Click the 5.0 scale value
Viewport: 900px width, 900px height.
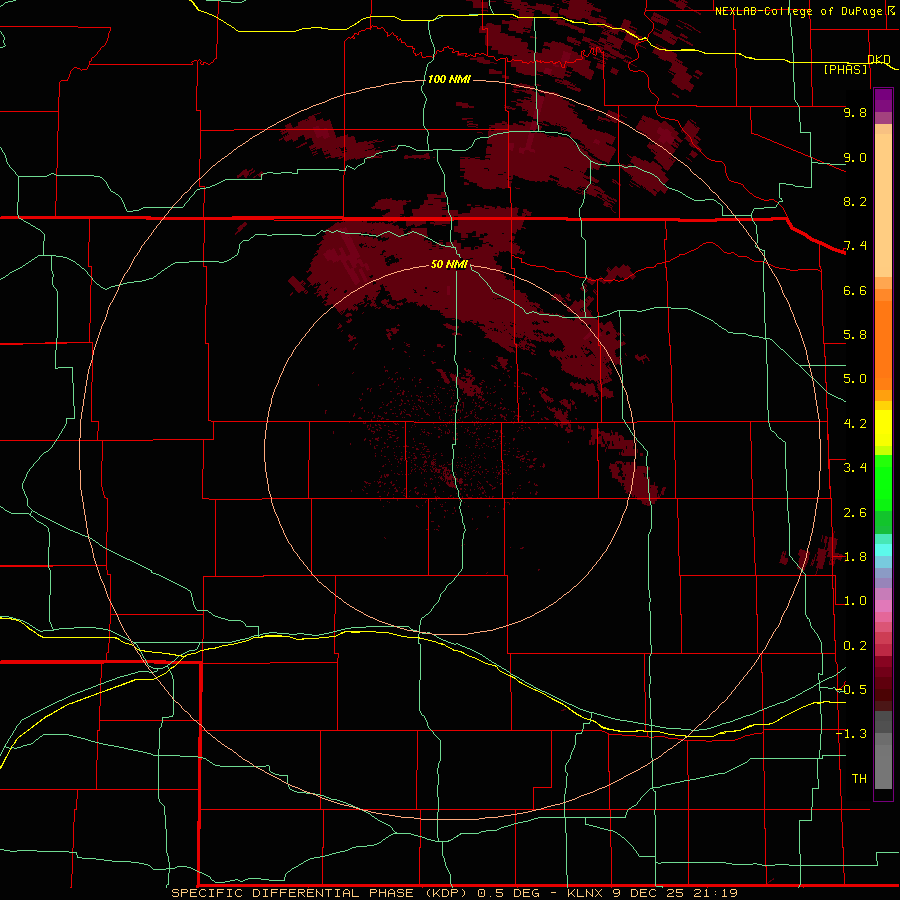(x=855, y=379)
